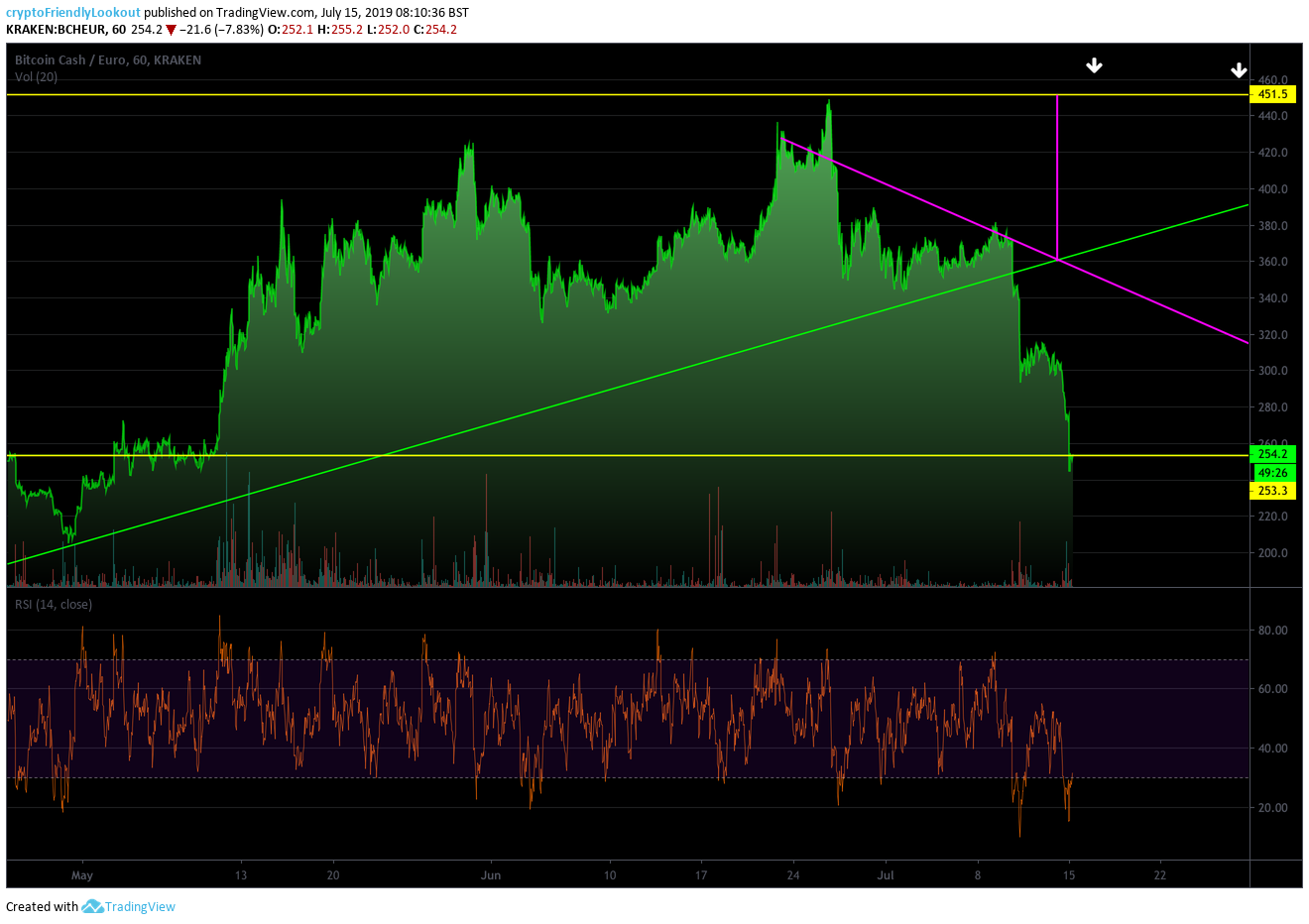The width and height of the screenshot is (1309, 924).
Task: Click the 'C:254.2' close value
Action: (436, 30)
